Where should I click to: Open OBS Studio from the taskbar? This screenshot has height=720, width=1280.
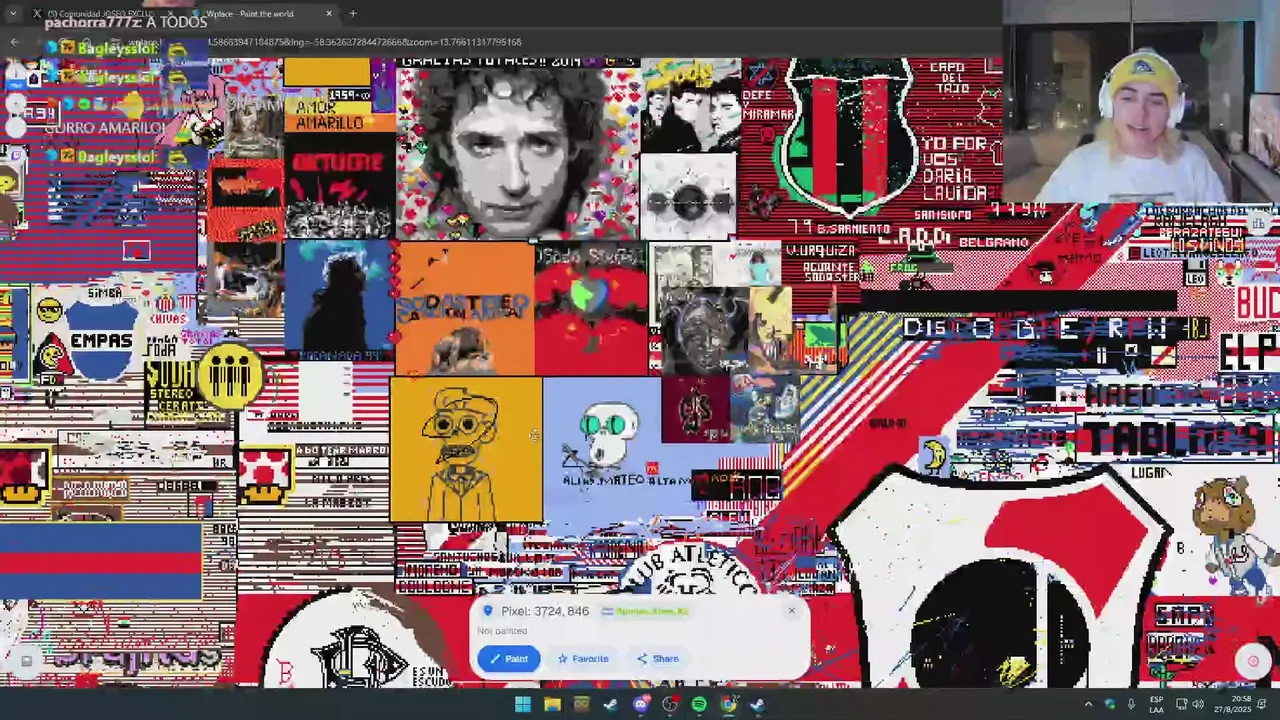click(x=670, y=704)
